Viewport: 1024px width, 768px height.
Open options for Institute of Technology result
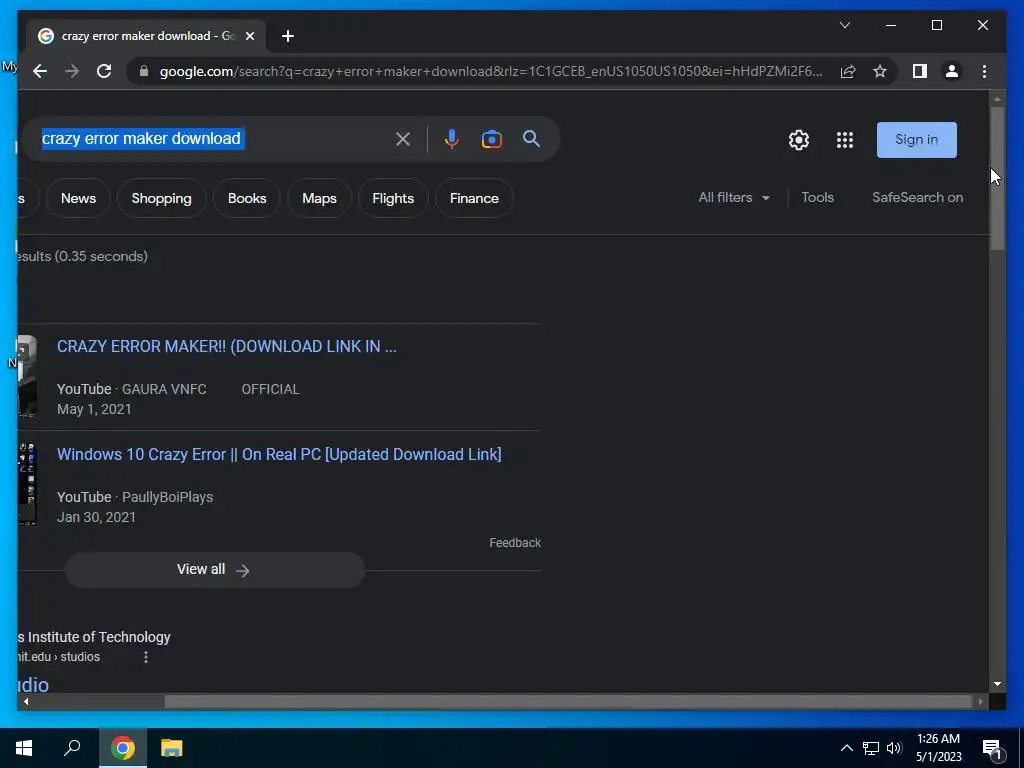click(x=146, y=657)
